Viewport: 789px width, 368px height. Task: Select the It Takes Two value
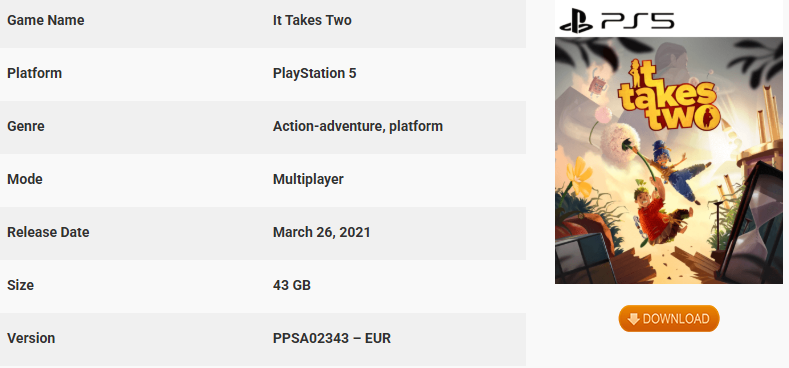pyautogui.click(x=312, y=21)
